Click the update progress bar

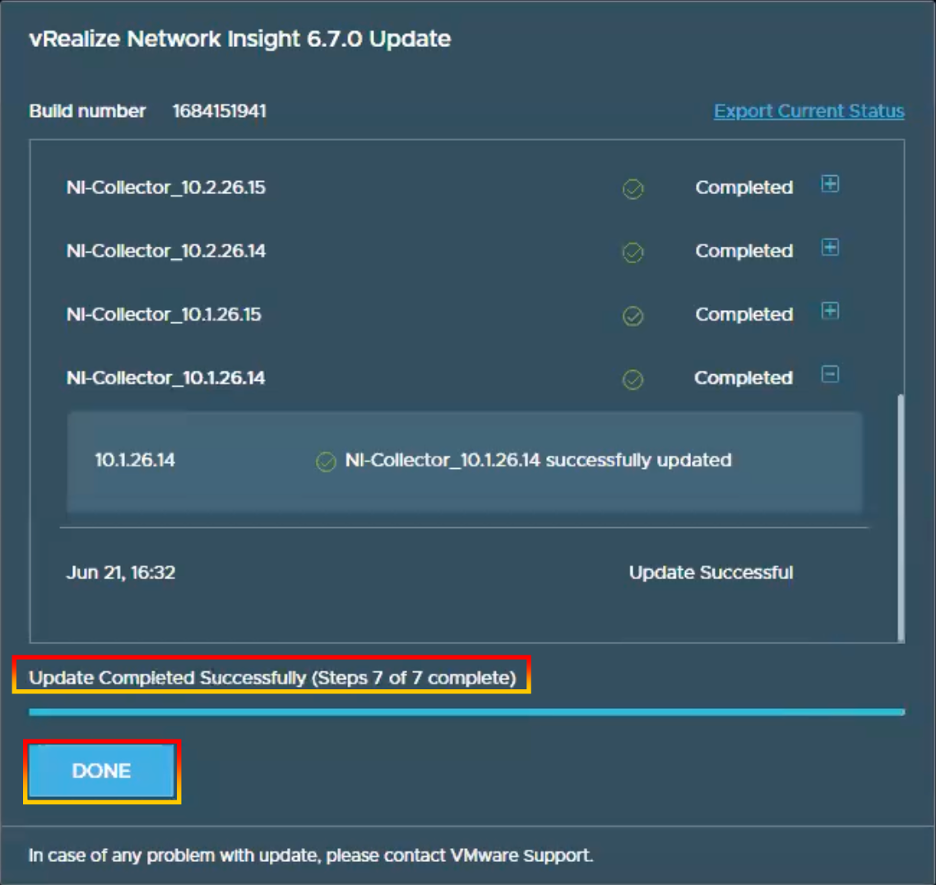[x=467, y=712]
